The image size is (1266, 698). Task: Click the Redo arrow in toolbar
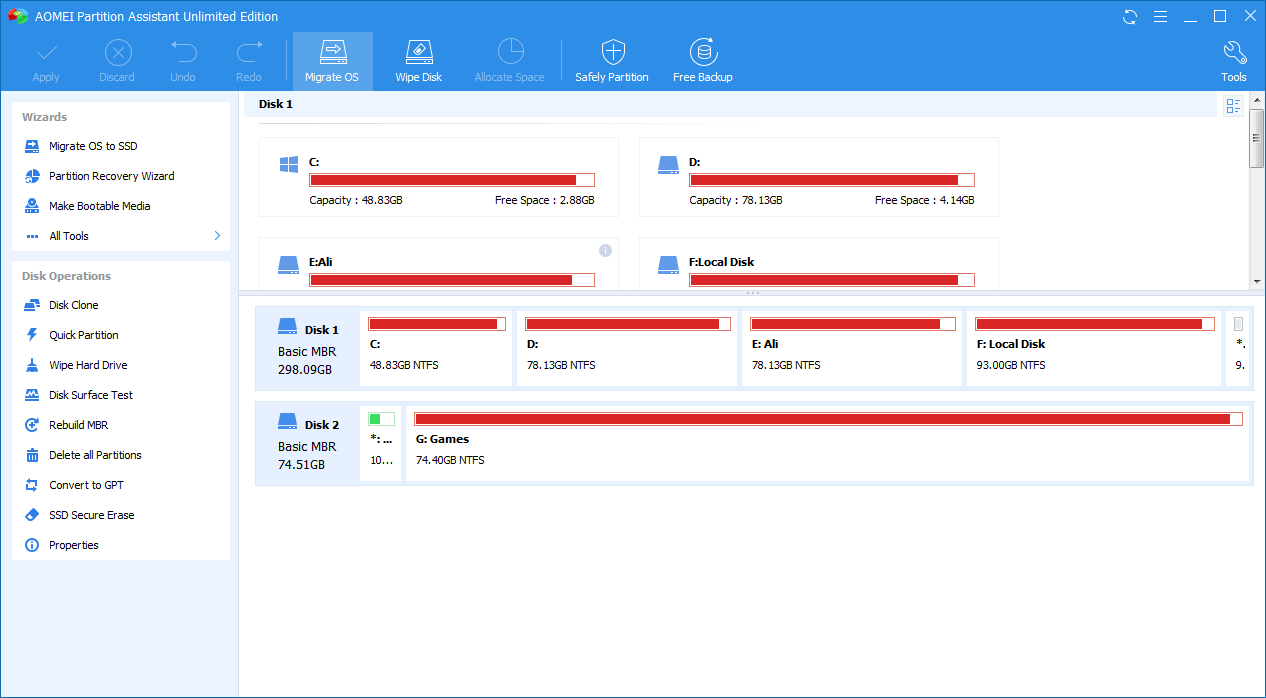tap(249, 52)
